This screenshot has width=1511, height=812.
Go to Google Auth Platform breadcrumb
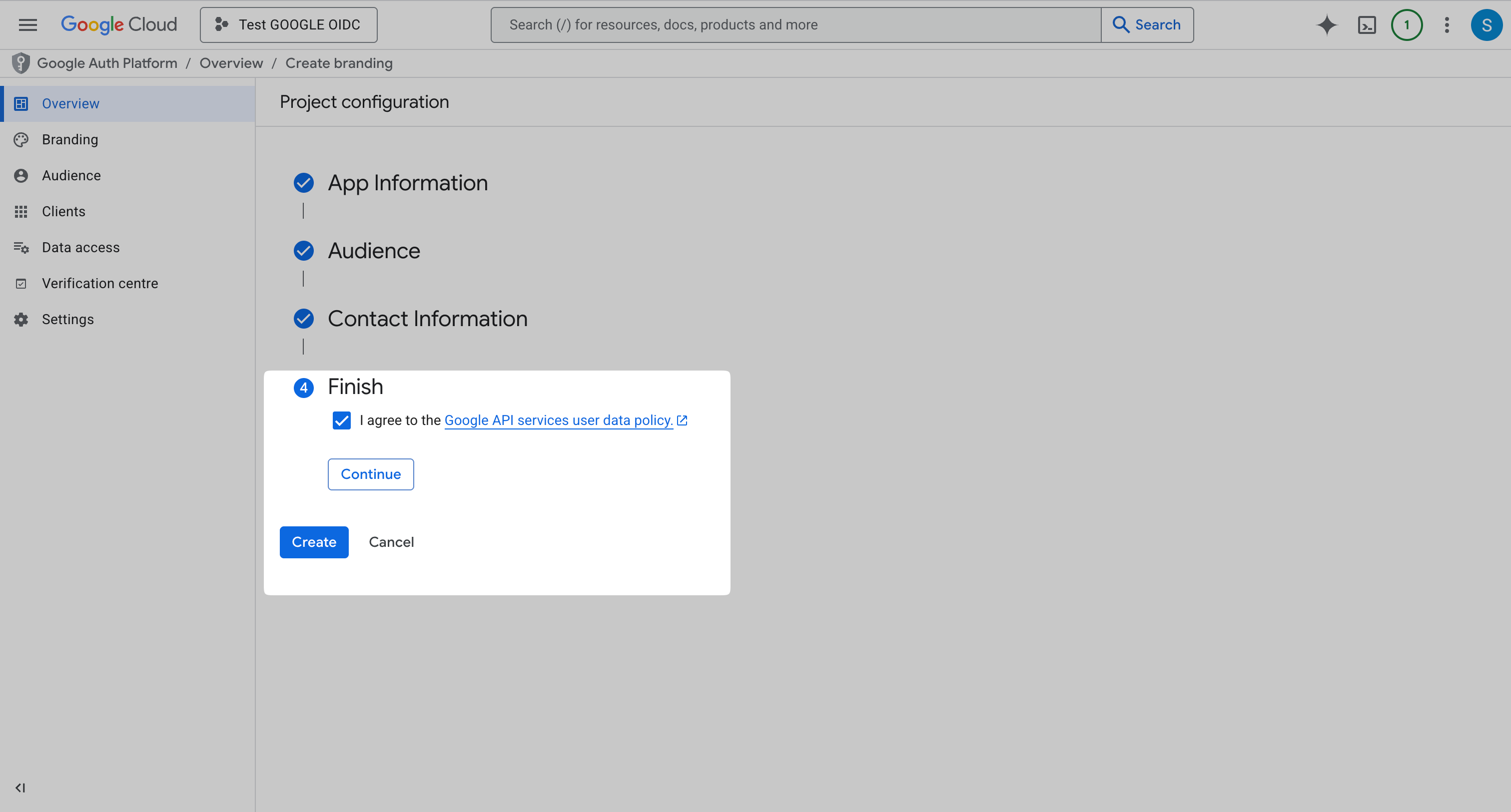pos(107,63)
